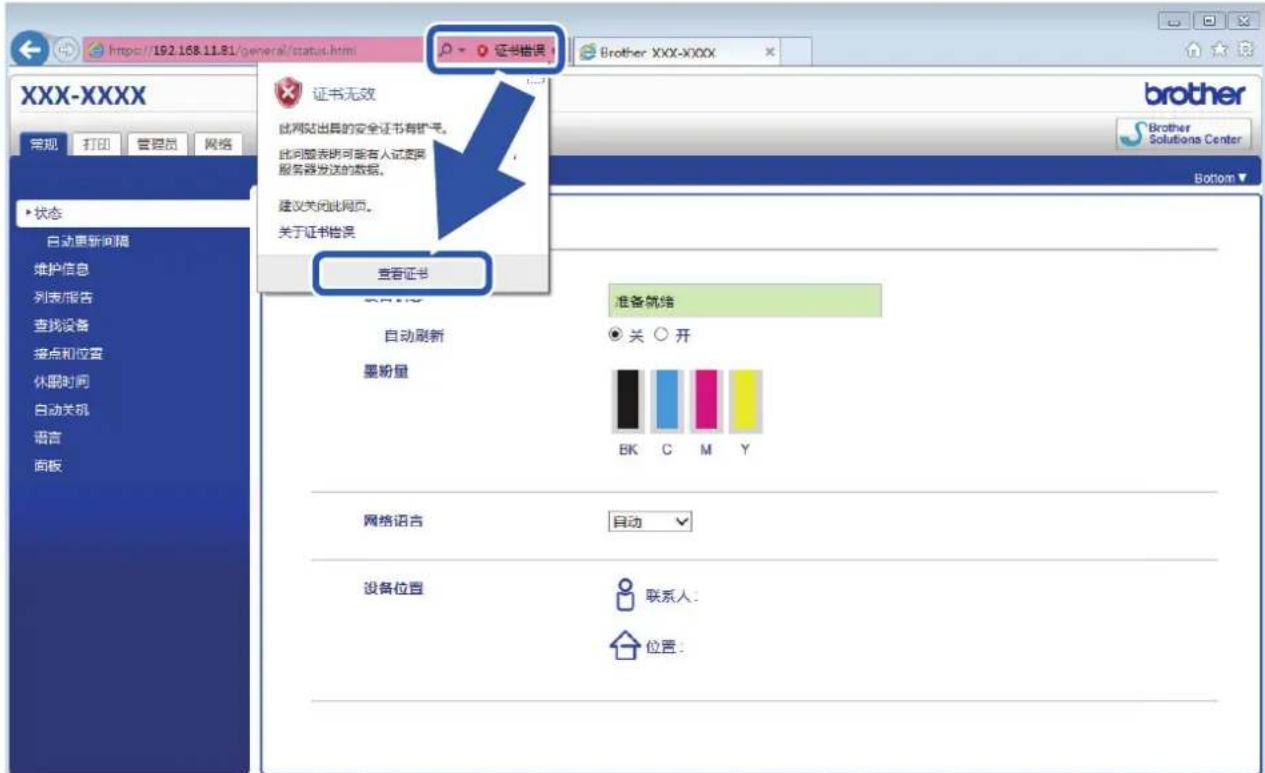The height and width of the screenshot is (773, 1265).
Task: Click the yellow Y toner level bar
Action: point(745,400)
